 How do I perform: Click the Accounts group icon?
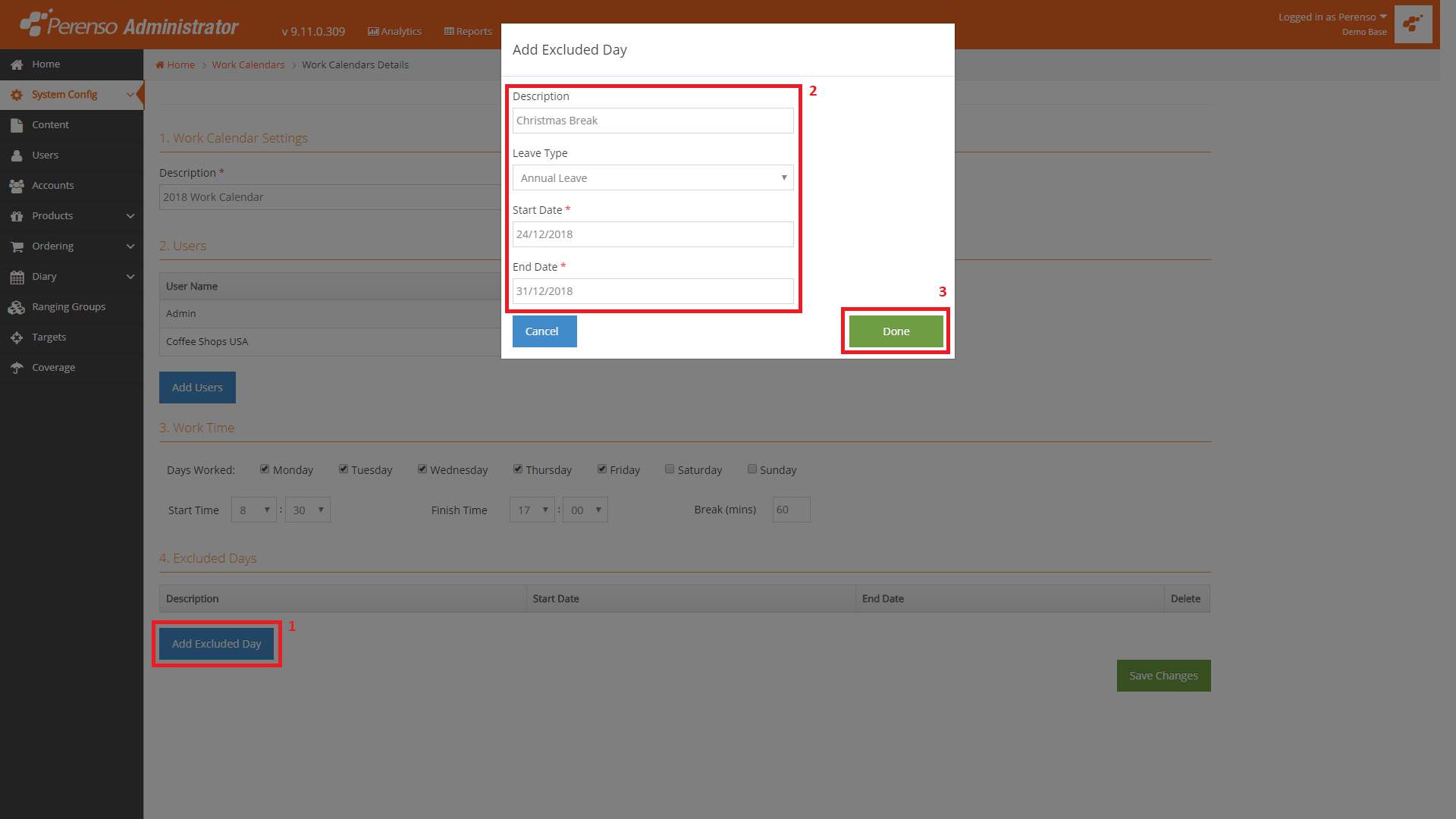(17, 186)
